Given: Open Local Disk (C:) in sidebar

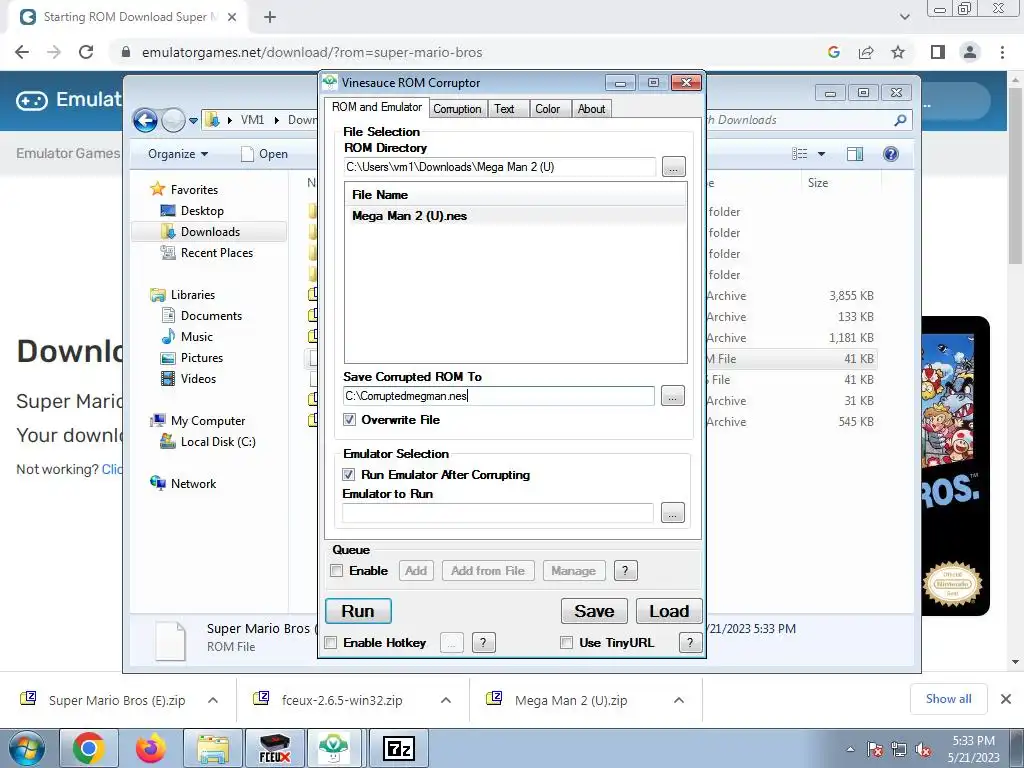Looking at the screenshot, I should click(208, 442).
